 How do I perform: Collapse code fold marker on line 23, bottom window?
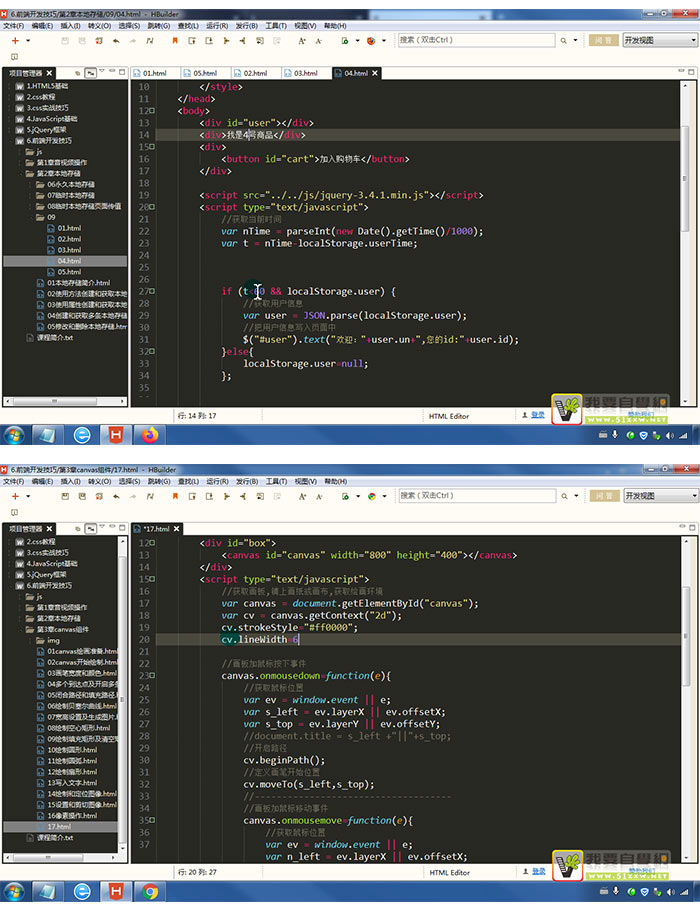click(x=152, y=675)
